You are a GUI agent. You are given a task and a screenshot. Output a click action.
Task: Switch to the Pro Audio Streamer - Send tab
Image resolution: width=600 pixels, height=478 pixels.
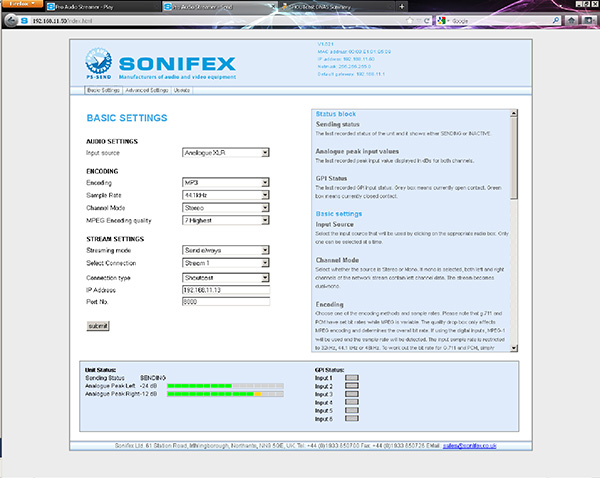pyautogui.click(x=219, y=7)
